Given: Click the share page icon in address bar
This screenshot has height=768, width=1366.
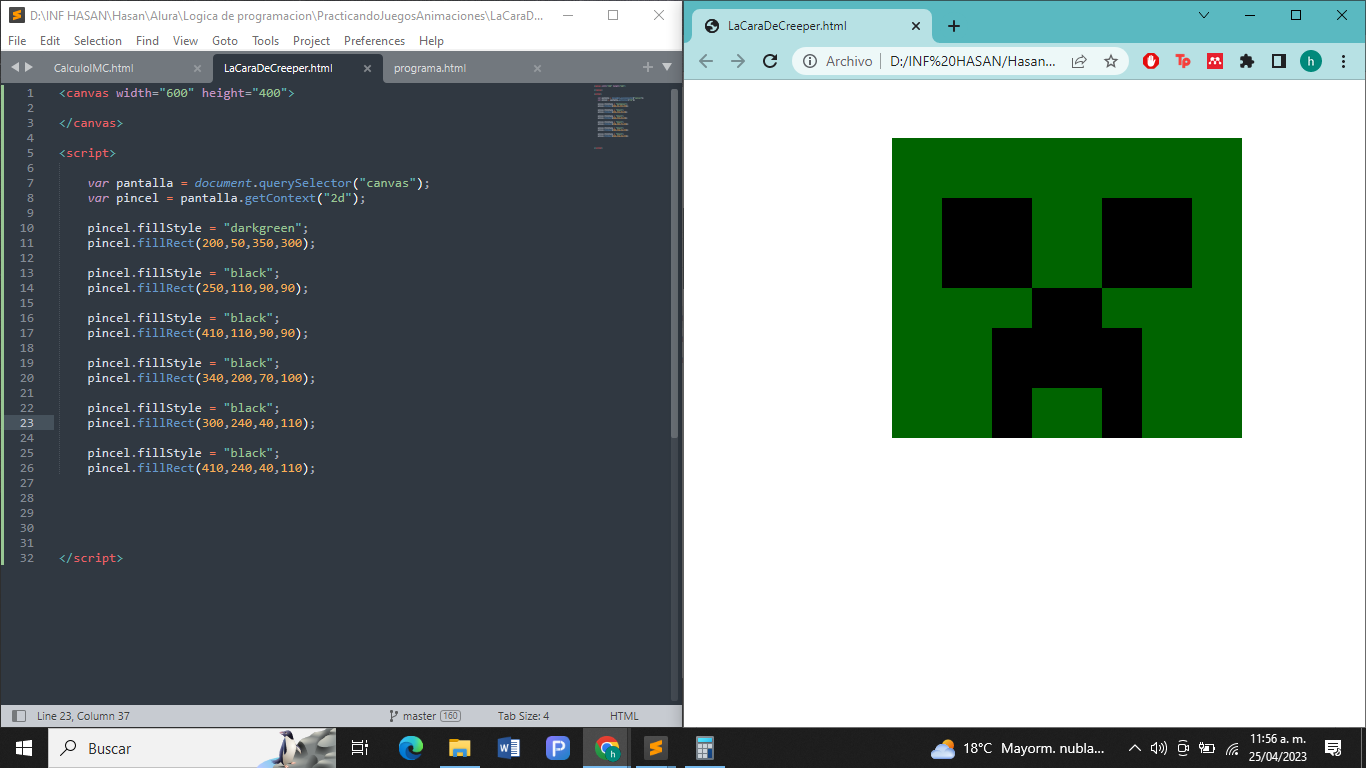Looking at the screenshot, I should point(1079,61).
